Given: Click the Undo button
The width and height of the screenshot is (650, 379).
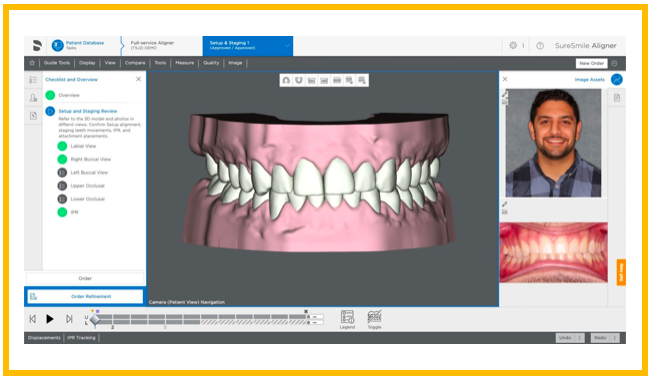Looking at the screenshot, I should click(x=565, y=338).
